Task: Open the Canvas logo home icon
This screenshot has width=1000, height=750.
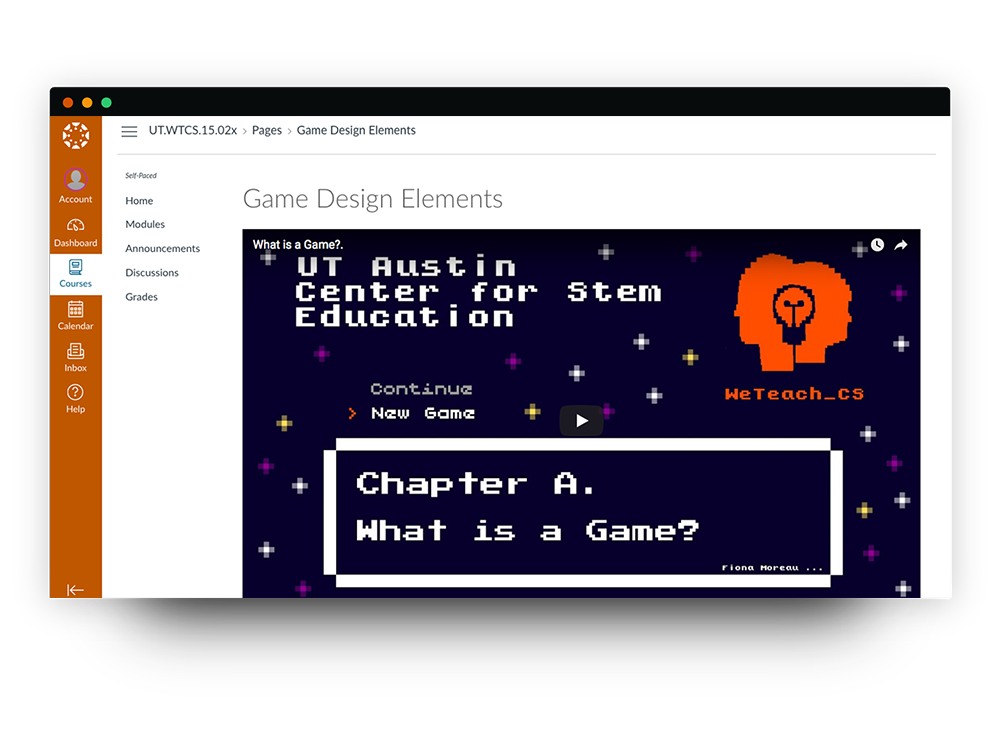Action: click(x=75, y=136)
